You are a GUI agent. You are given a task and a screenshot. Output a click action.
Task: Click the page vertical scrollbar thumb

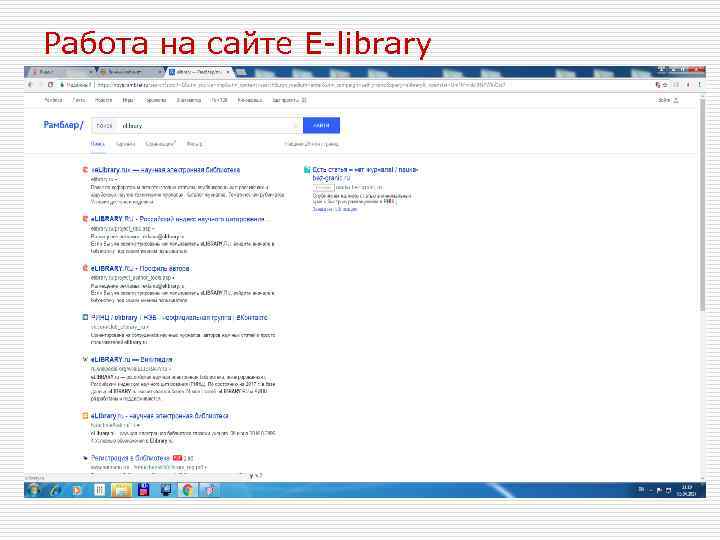[x=702, y=204]
